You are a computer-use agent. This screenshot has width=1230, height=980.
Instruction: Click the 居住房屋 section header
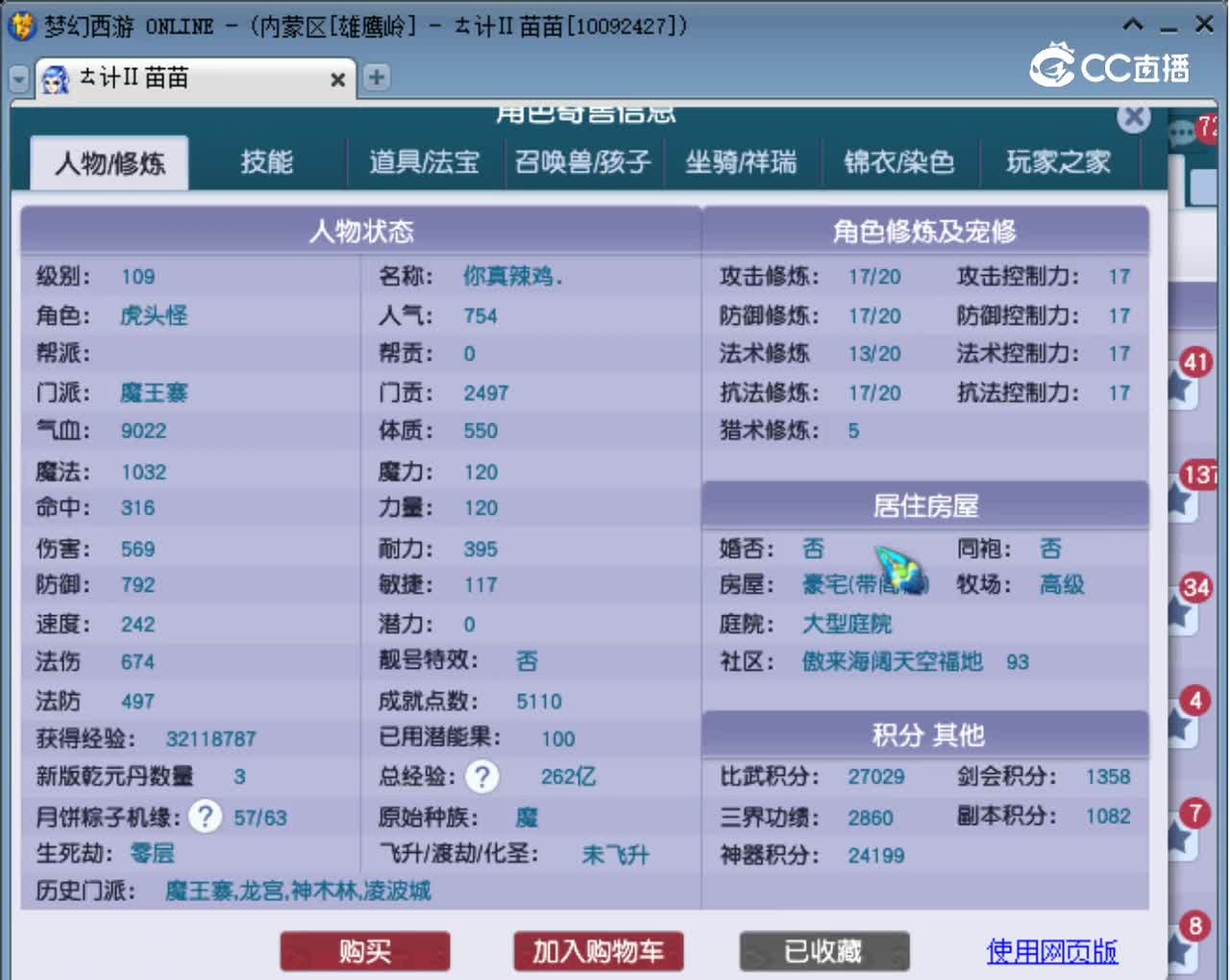pyautogui.click(x=925, y=505)
